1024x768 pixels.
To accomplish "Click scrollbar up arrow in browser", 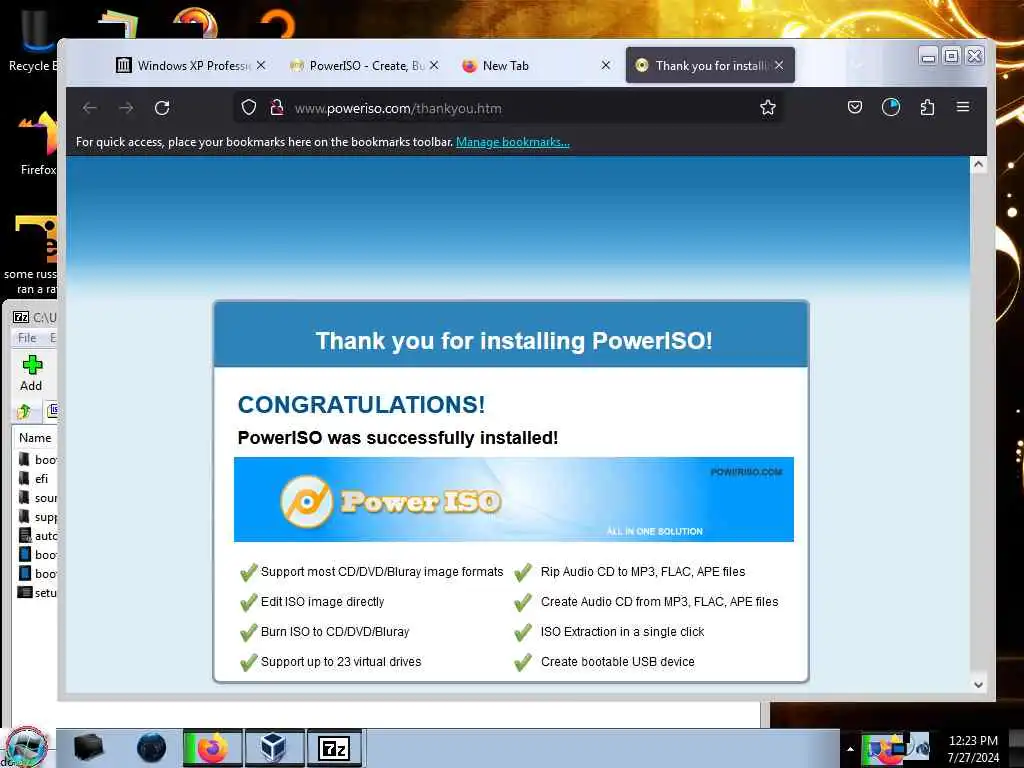I will (x=978, y=165).
